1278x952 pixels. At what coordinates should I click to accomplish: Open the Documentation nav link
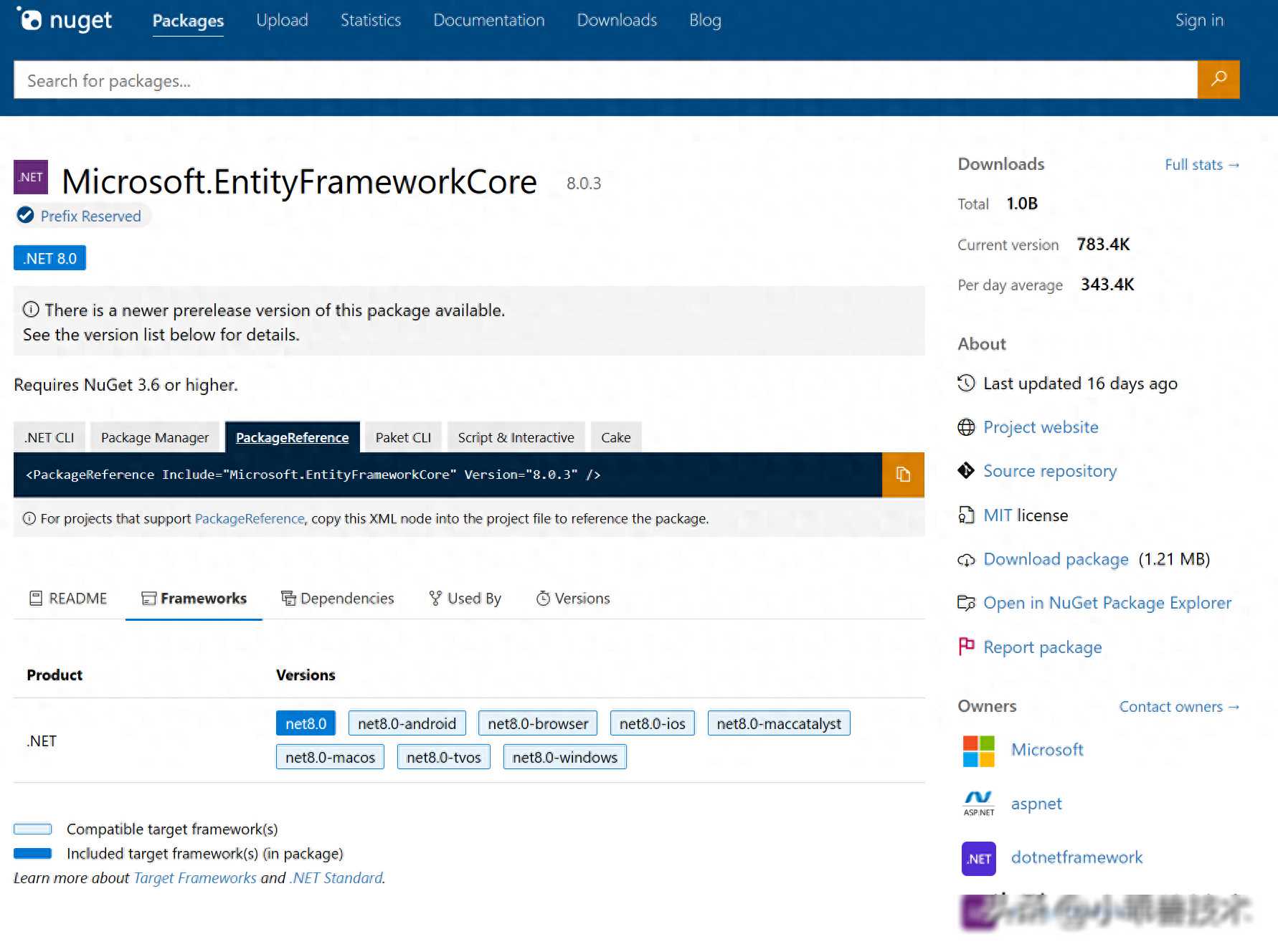(x=489, y=20)
